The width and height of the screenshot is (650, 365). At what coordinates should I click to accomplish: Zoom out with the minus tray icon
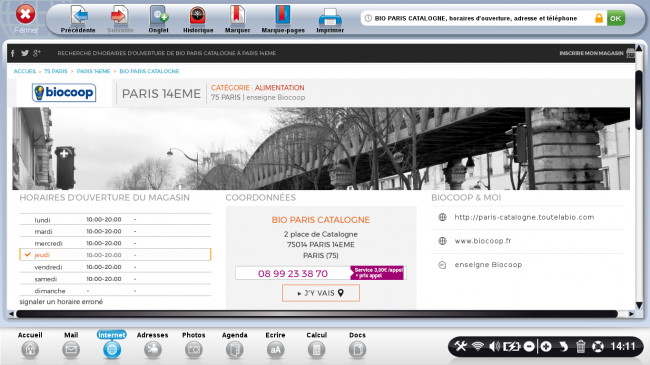point(529,346)
